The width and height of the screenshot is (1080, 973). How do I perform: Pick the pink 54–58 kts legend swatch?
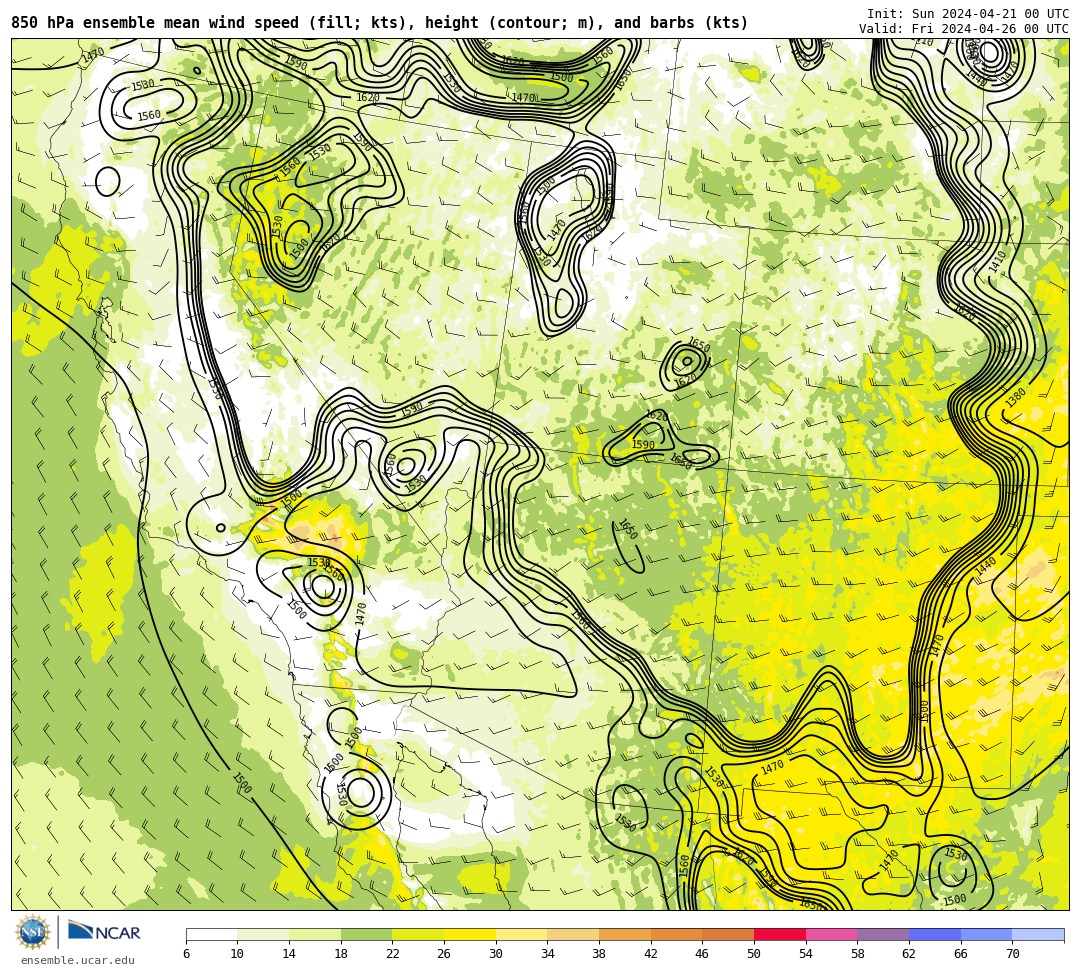tap(831, 934)
